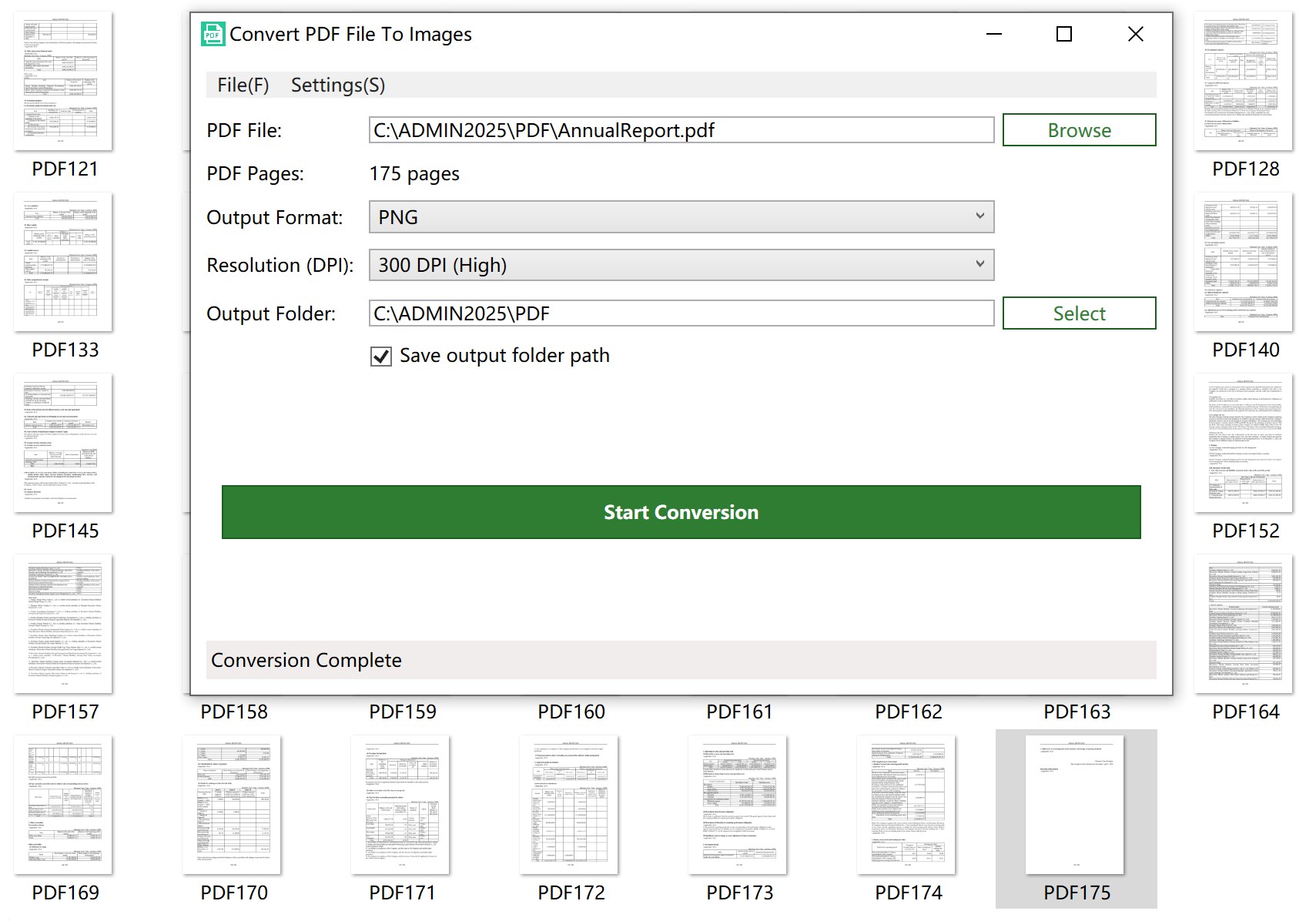Select the PDF152 thumbnail in file explorer
Screen dimensions: 1316x921
[x=1244, y=444]
